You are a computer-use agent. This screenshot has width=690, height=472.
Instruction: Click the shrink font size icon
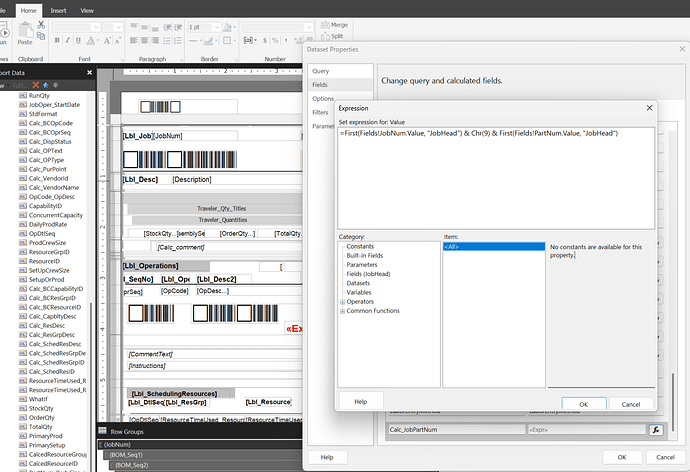[x=117, y=40]
